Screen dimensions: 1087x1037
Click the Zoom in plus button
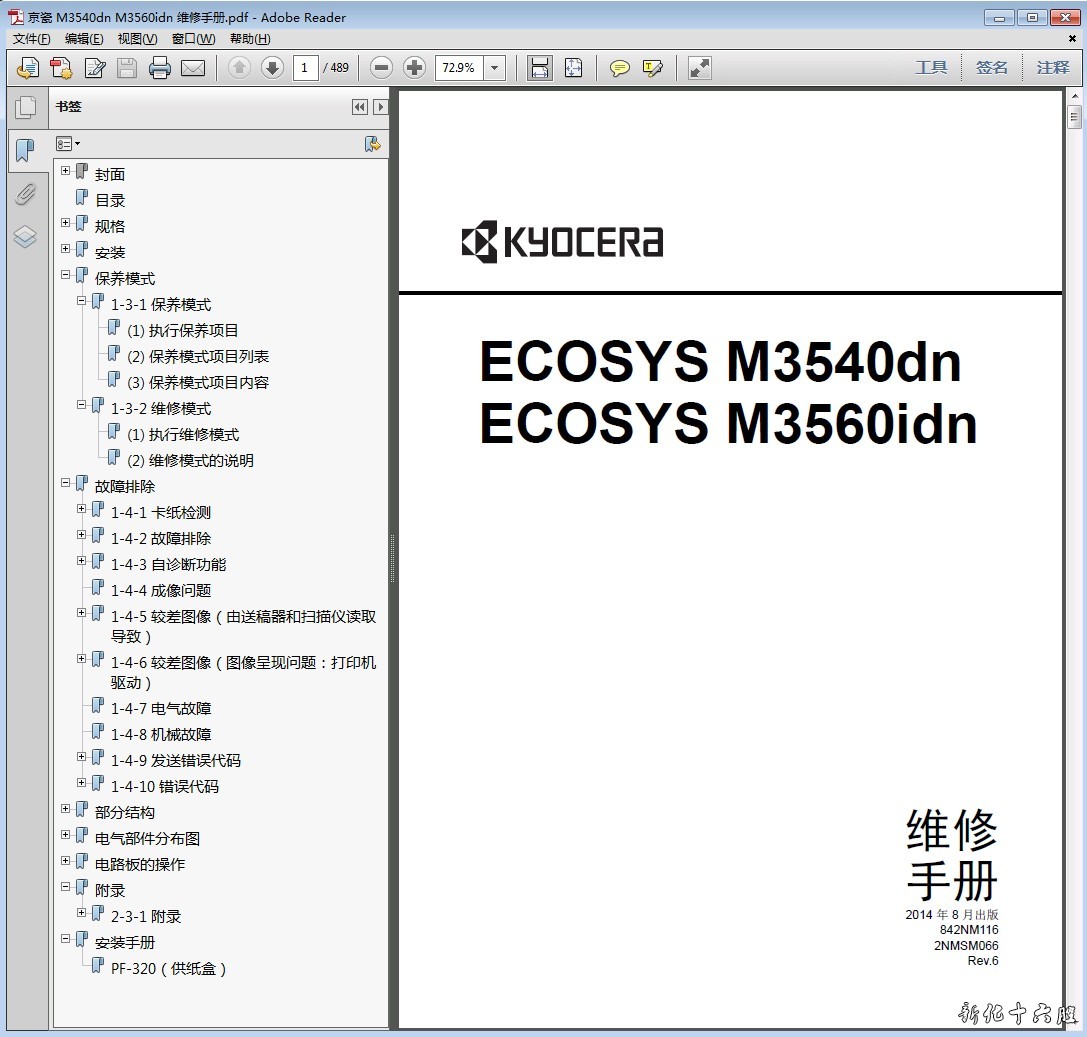pos(414,68)
